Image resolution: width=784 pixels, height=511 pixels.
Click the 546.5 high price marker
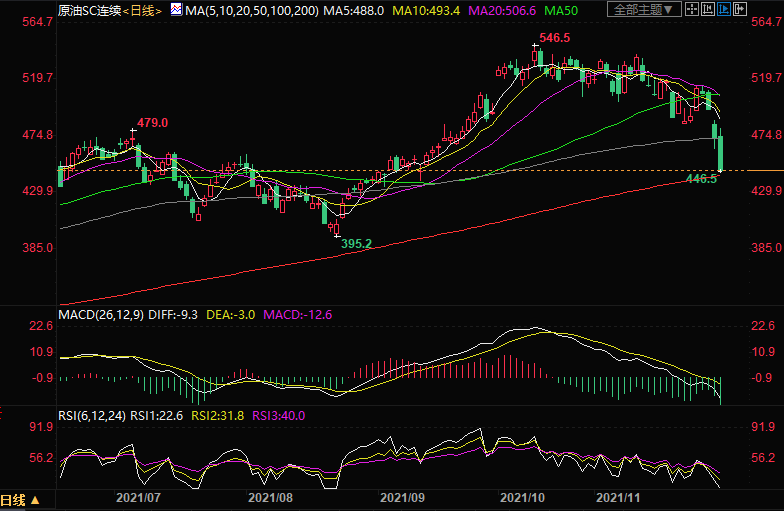coord(555,37)
